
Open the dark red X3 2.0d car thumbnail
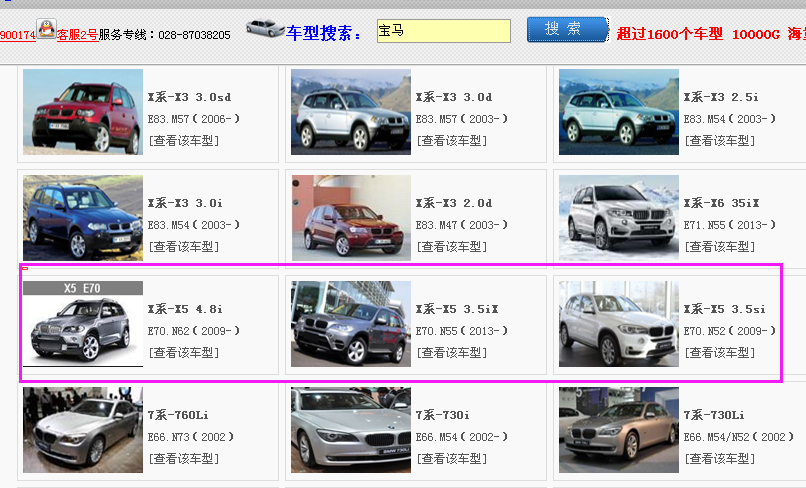[351, 218]
